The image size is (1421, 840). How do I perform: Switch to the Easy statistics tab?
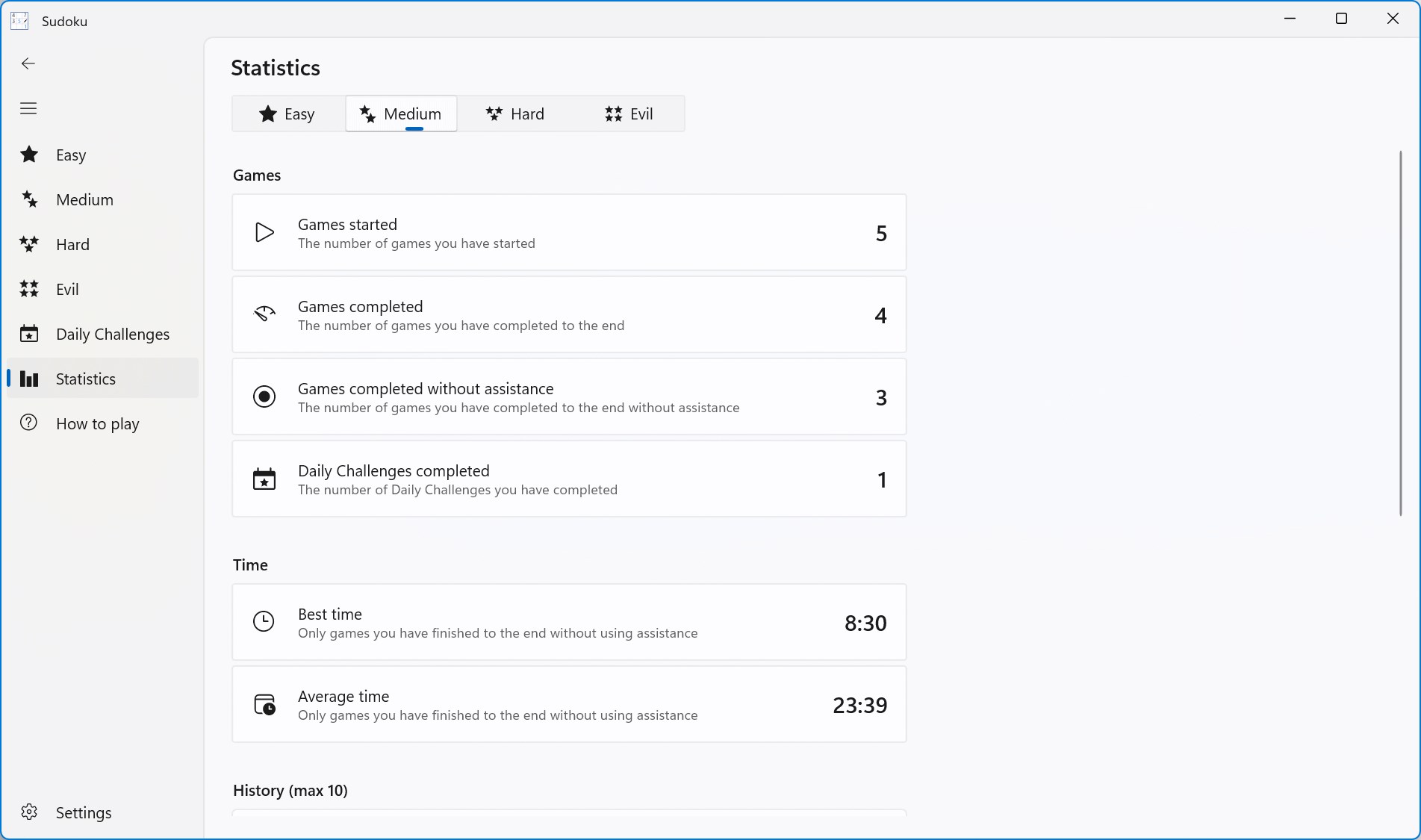tap(288, 113)
